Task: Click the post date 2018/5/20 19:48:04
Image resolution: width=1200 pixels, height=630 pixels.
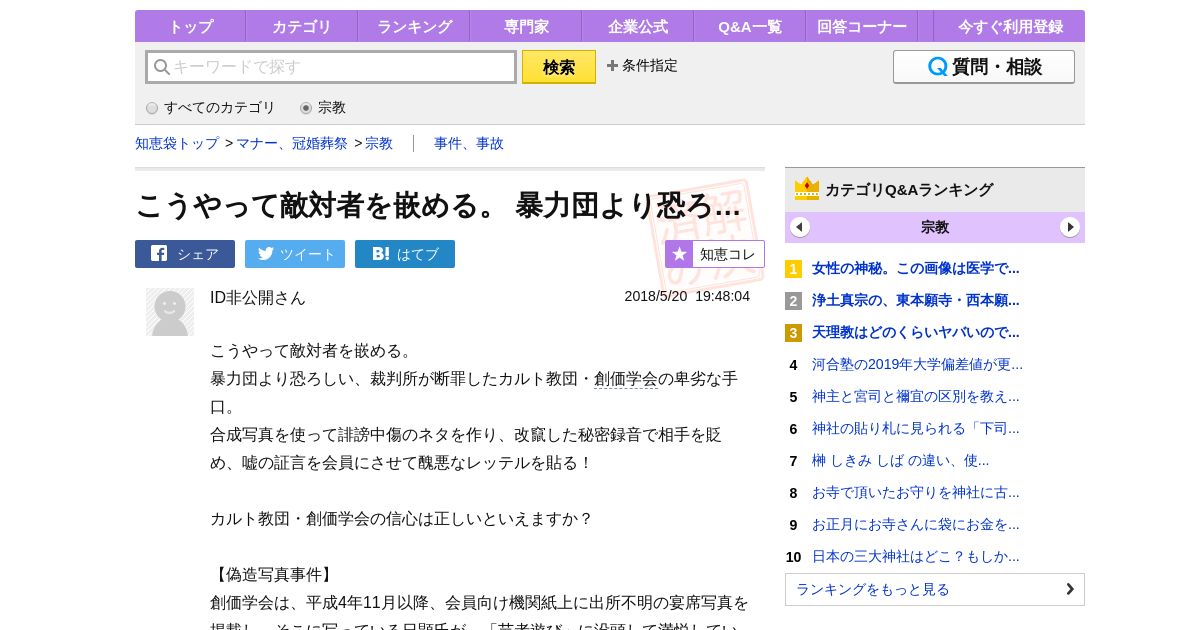Action: [x=687, y=296]
